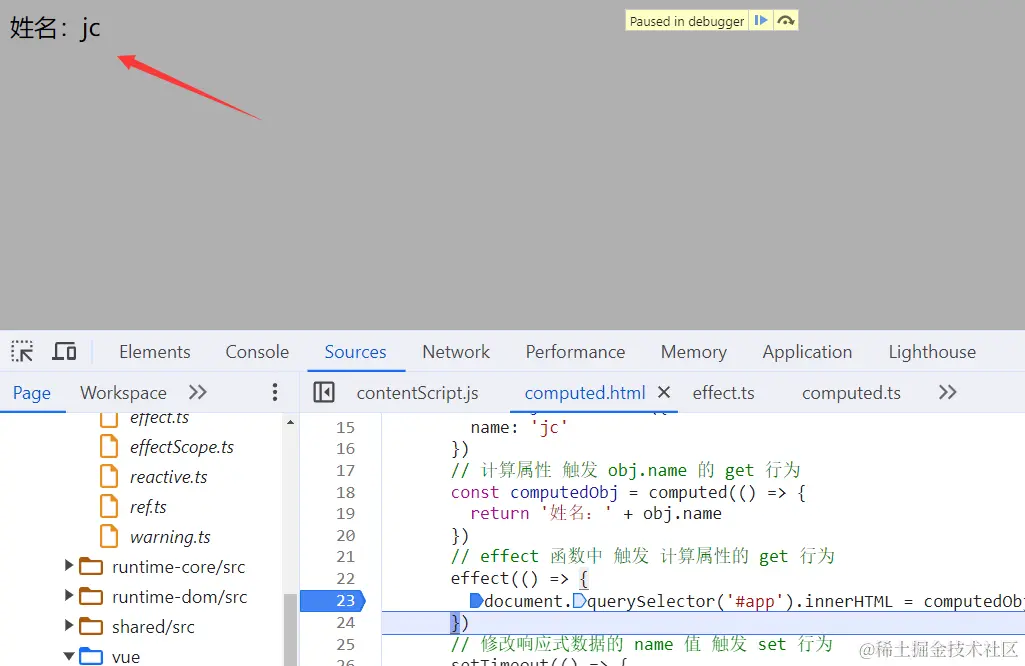The width and height of the screenshot is (1025, 666).
Task: Select the runtime-core/src folder icon
Action: click(91, 567)
